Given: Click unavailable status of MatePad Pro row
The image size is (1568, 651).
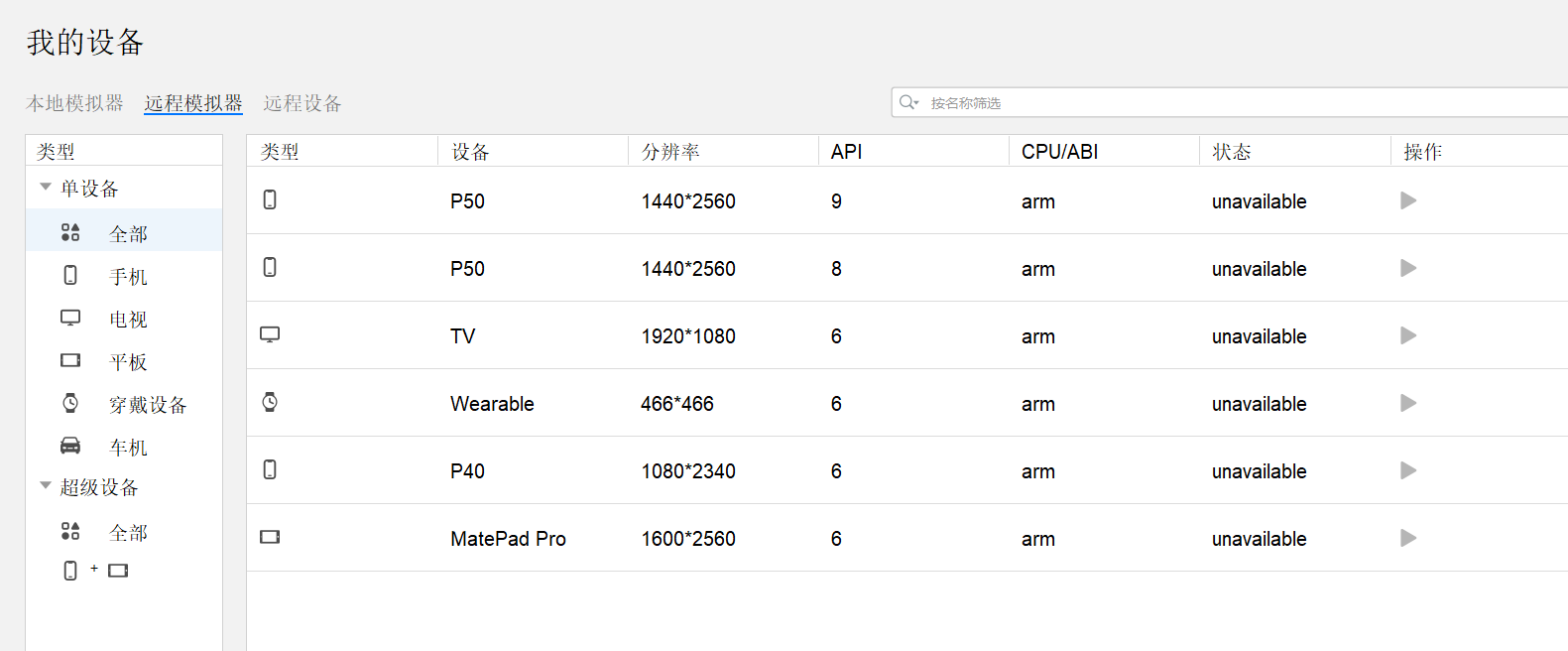Looking at the screenshot, I should click(1259, 539).
